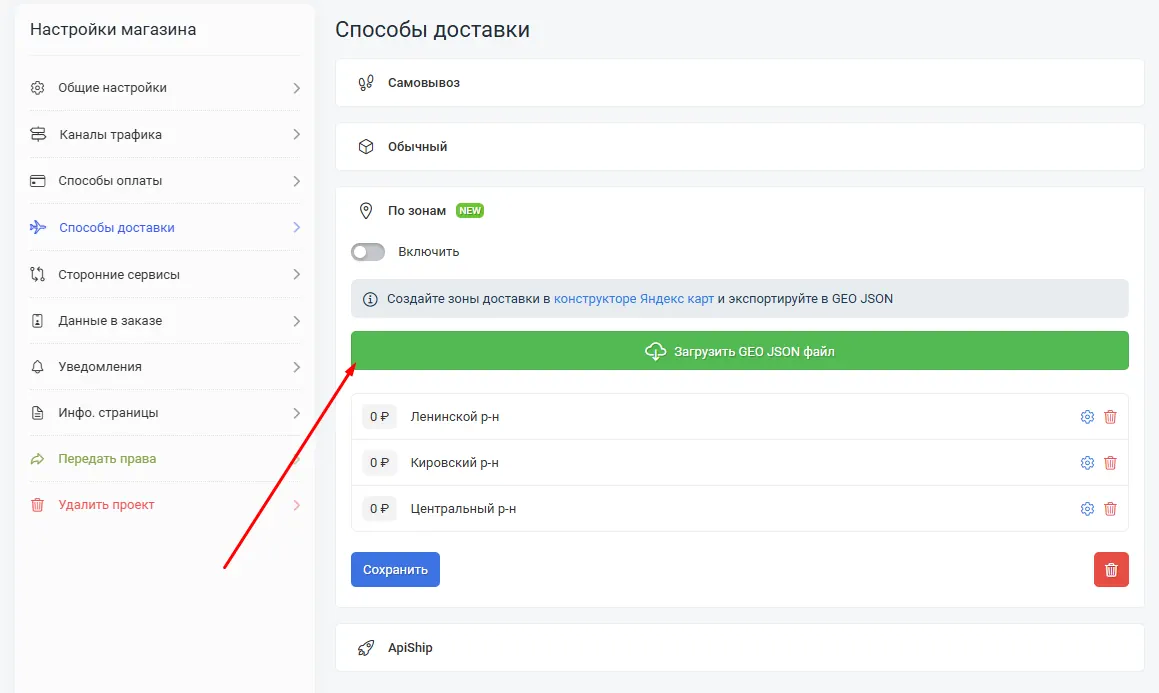1159x693 pixels.
Task: Expand the ApiShip delivery section
Action: coord(410,648)
